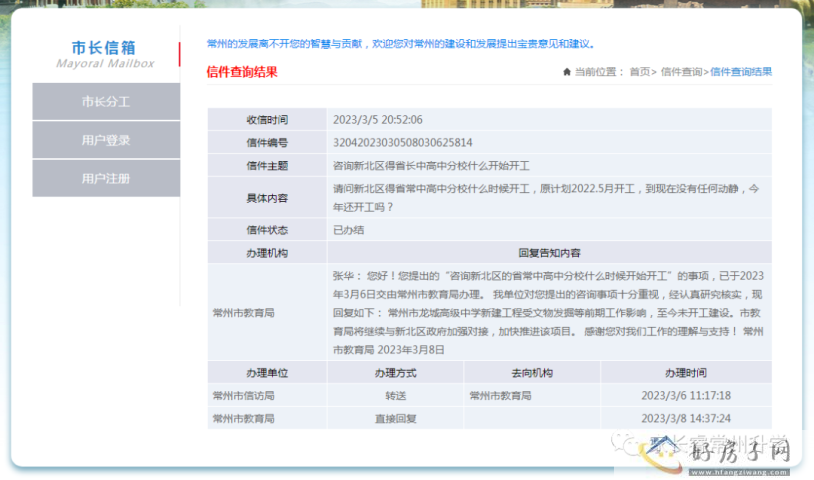Viewport: 814px width, 480px height.
Task: Go to 信件查询 in the breadcrumb
Action: pyautogui.click(x=681, y=72)
